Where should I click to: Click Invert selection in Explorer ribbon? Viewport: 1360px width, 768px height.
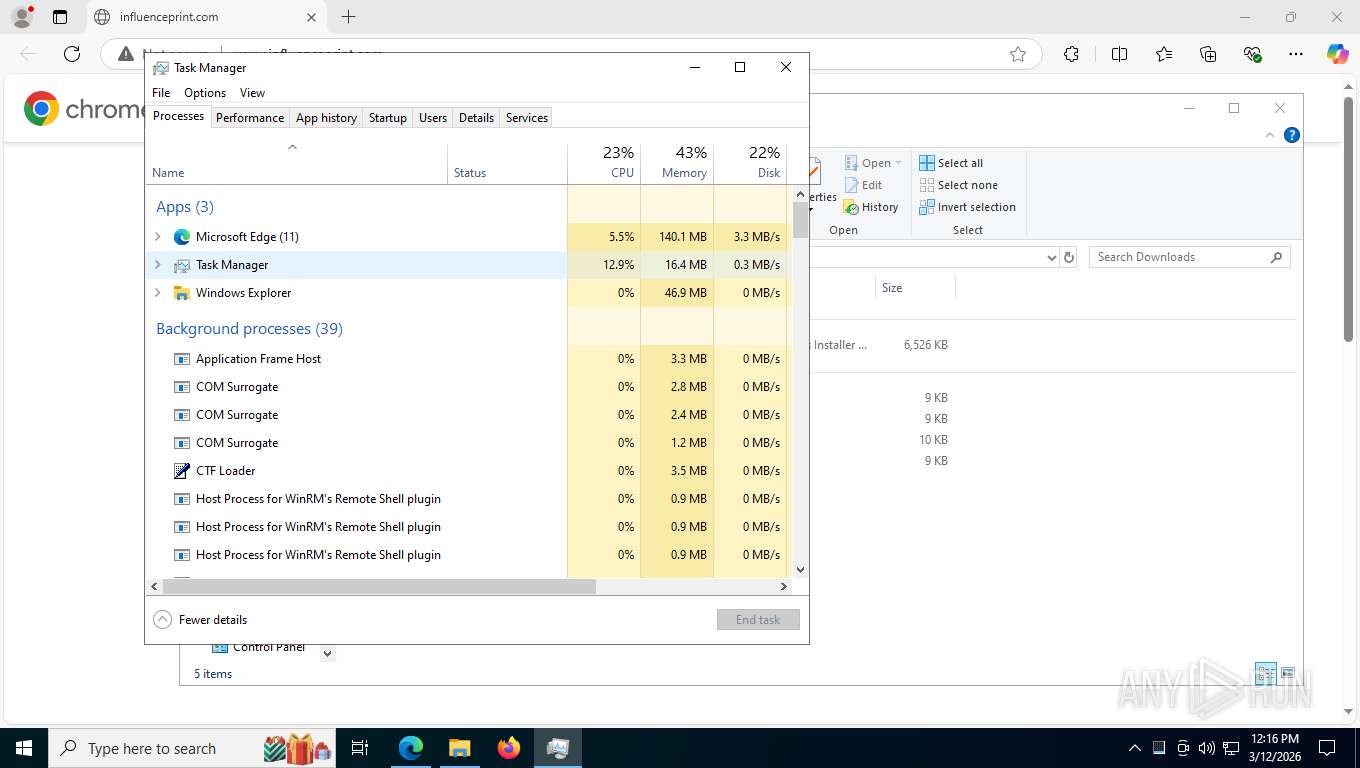tap(967, 207)
